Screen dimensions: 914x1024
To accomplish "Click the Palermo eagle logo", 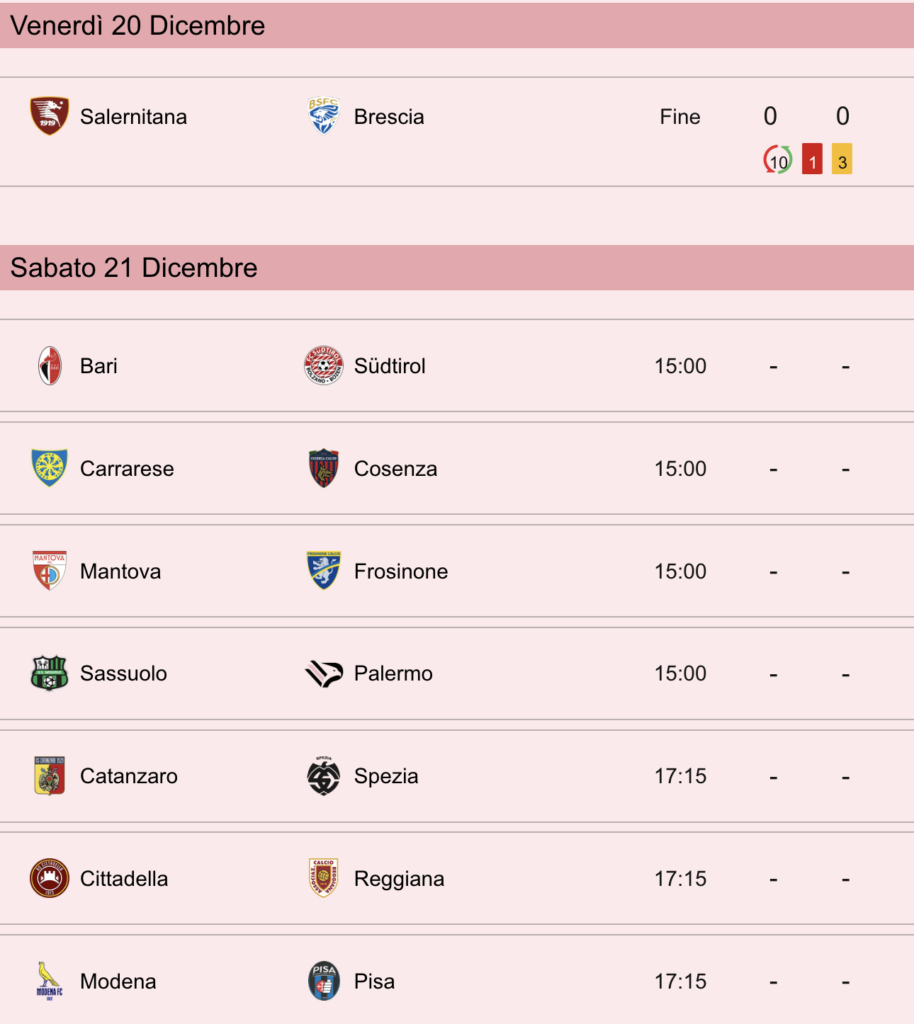I will tap(324, 673).
